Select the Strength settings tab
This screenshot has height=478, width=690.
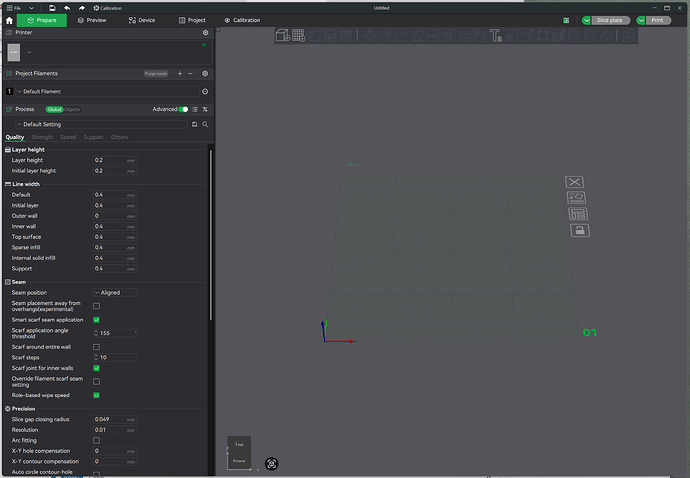[x=42, y=137]
